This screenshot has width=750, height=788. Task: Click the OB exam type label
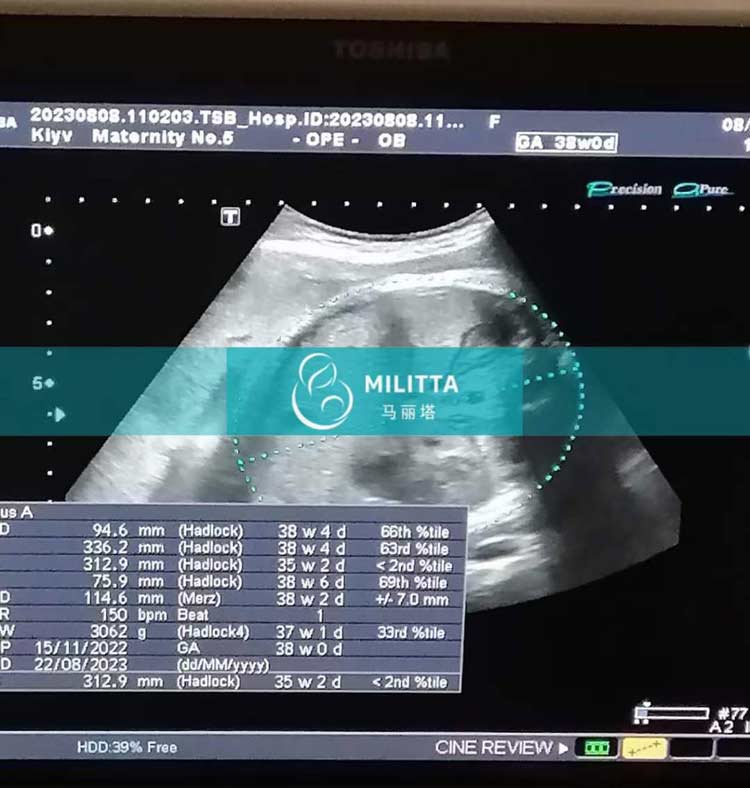[392, 140]
